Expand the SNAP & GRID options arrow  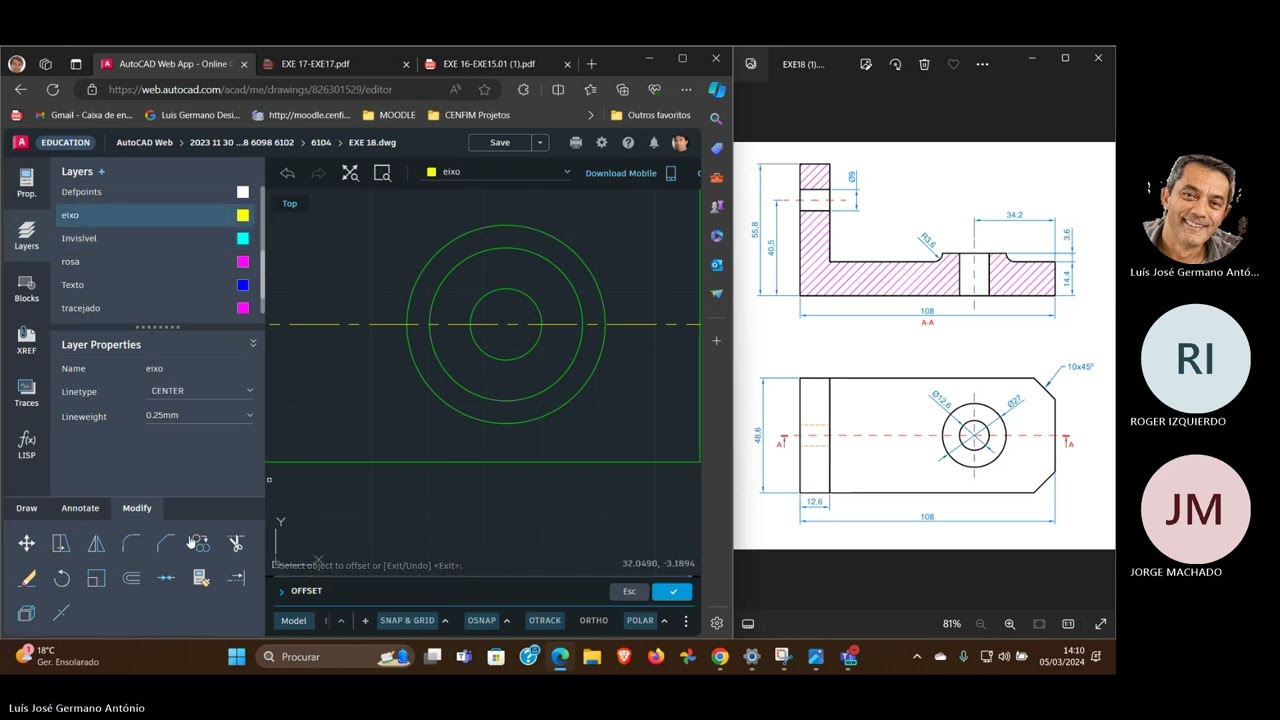point(445,621)
